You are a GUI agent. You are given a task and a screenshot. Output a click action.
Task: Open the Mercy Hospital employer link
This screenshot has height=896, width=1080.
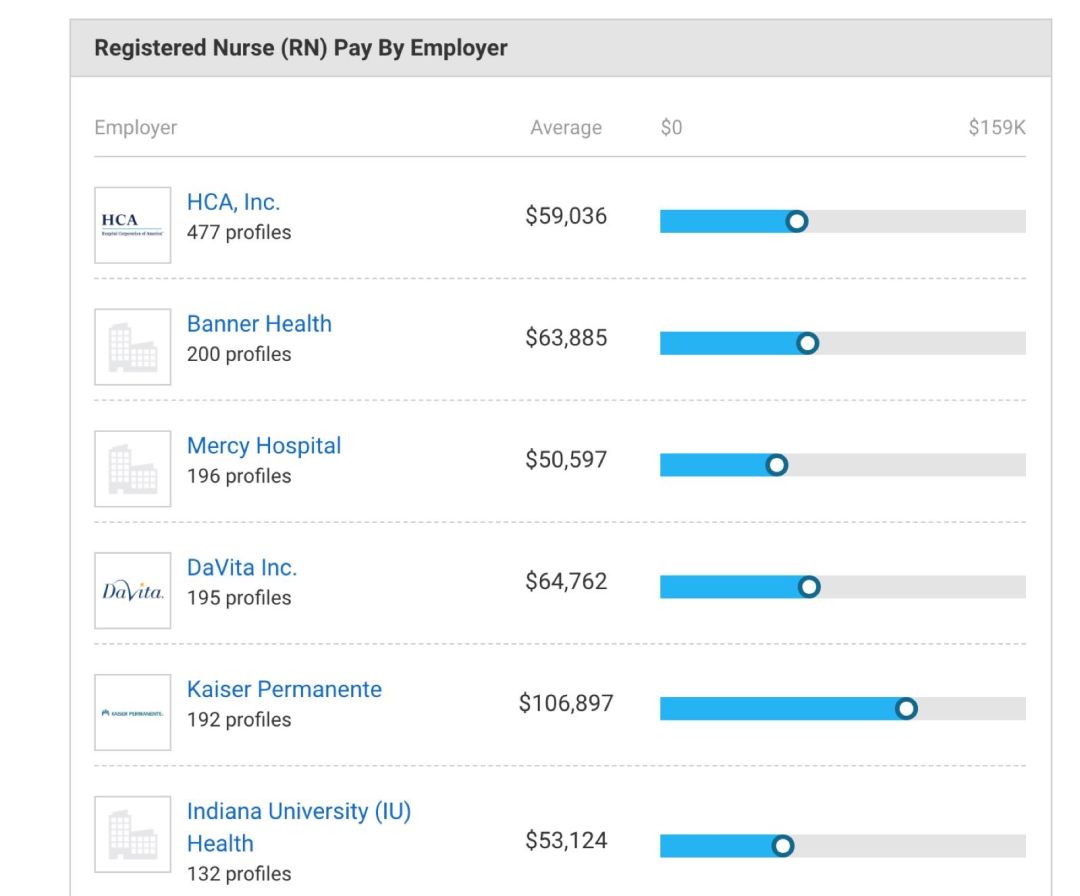pos(264,446)
